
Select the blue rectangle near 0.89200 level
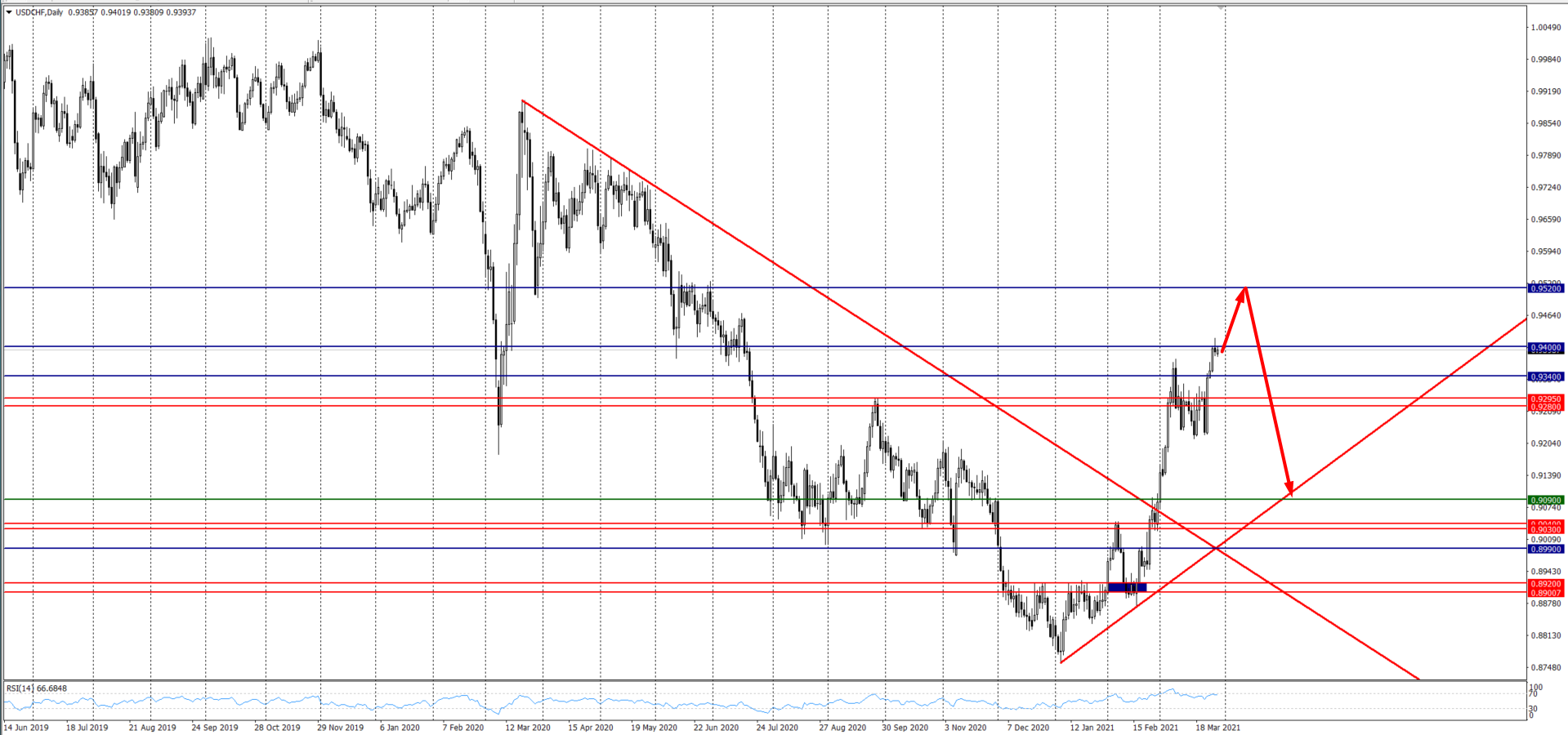click(1127, 587)
